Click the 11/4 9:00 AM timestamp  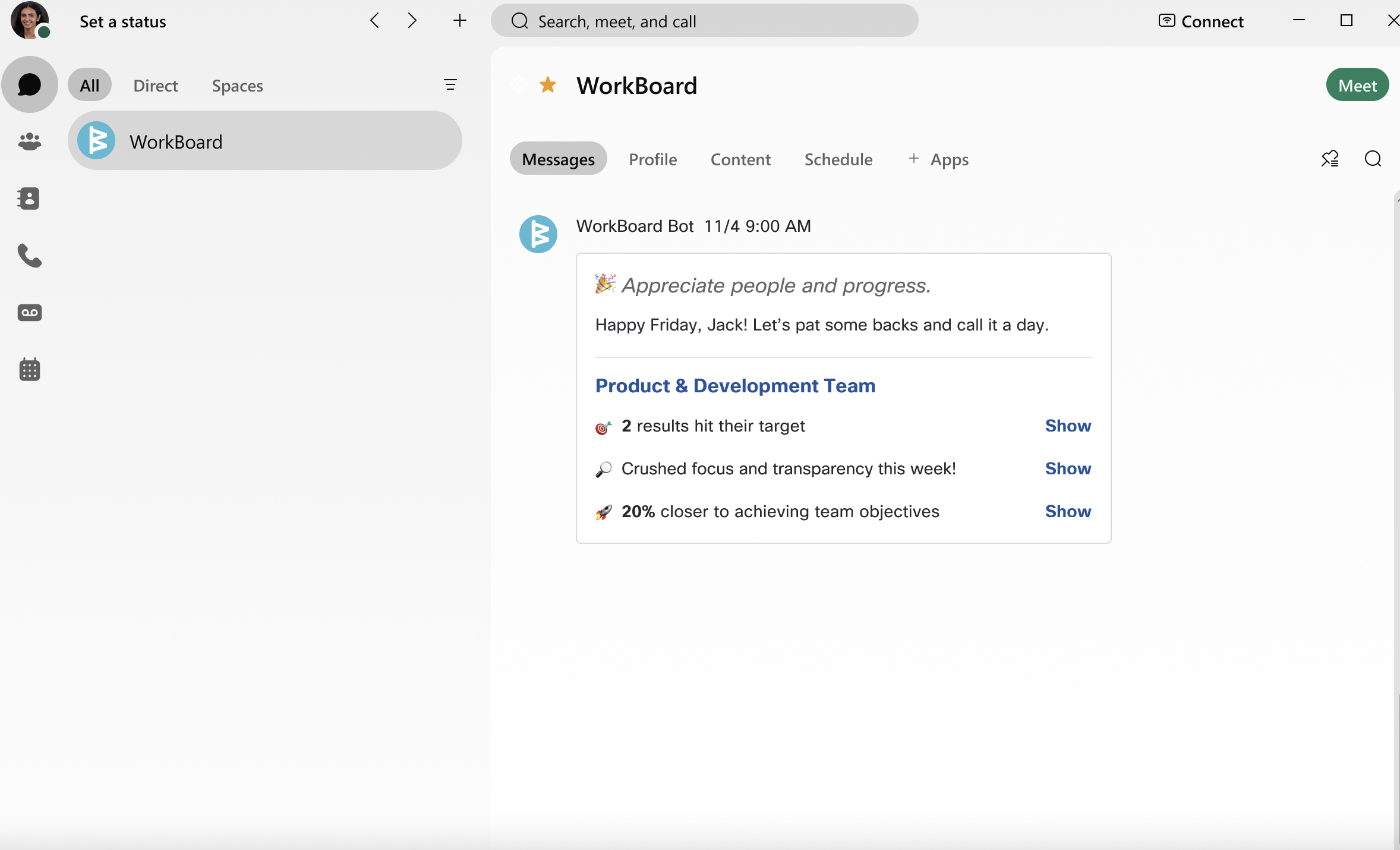[x=757, y=226]
